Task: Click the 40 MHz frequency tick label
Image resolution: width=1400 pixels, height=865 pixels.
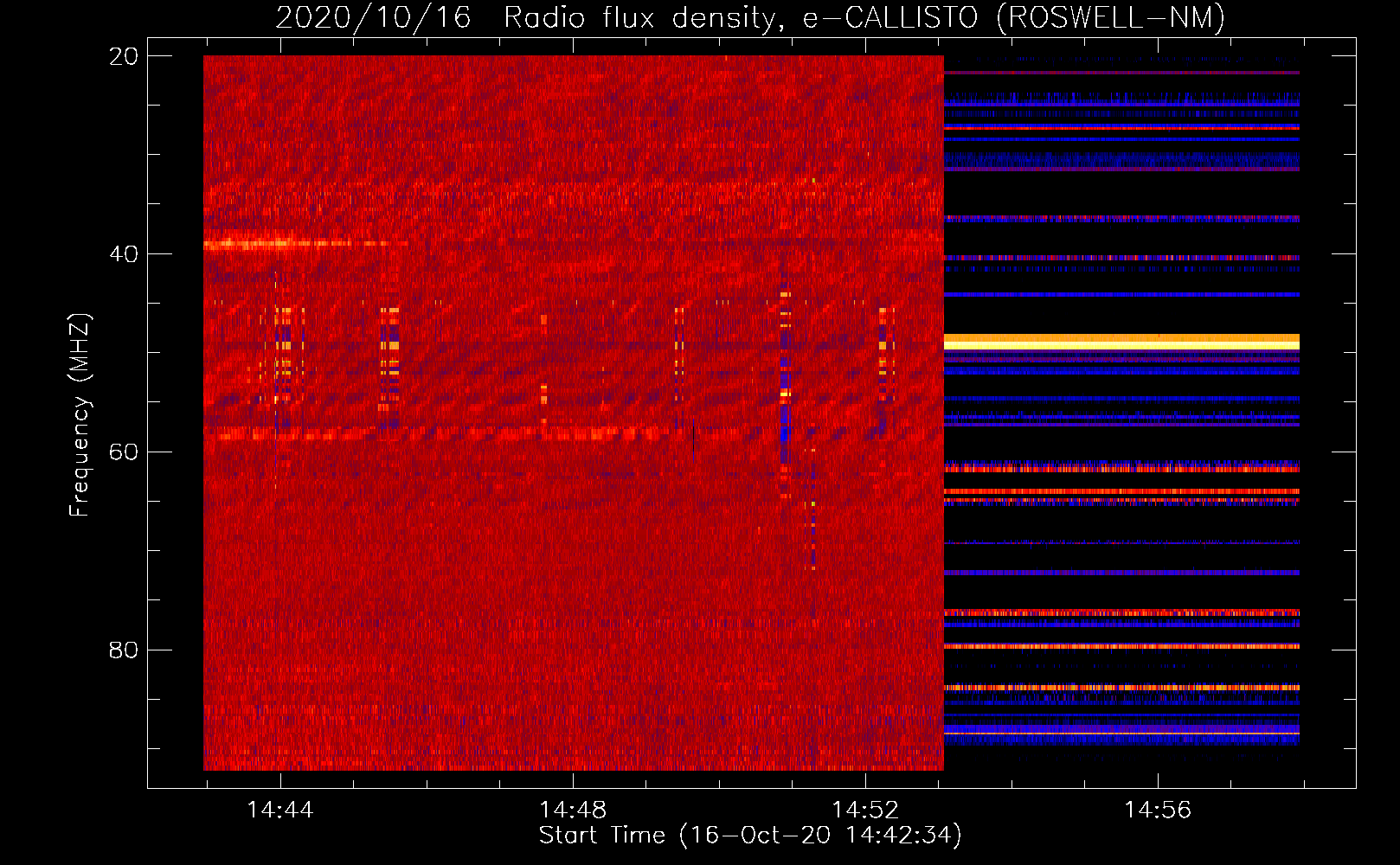Action: pyautogui.click(x=123, y=254)
